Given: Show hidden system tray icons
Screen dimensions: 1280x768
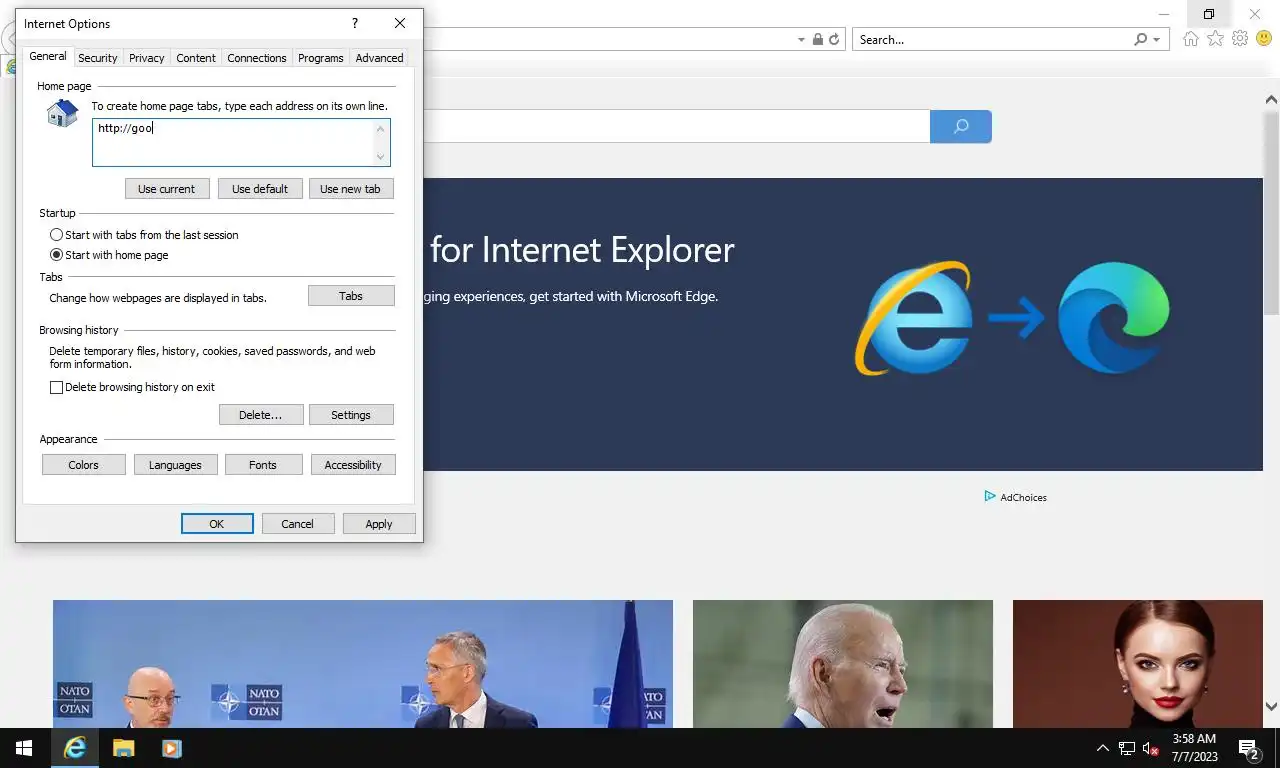Looking at the screenshot, I should click(1103, 748).
